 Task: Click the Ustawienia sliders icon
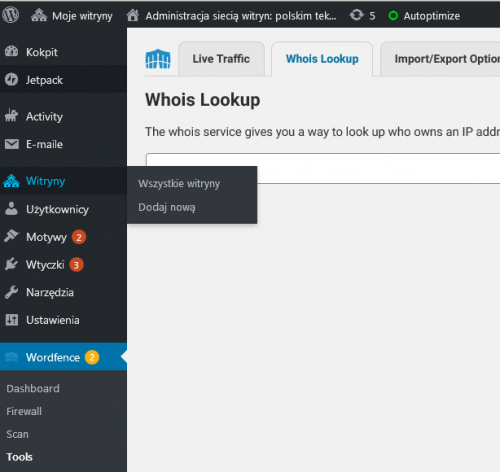(12, 320)
